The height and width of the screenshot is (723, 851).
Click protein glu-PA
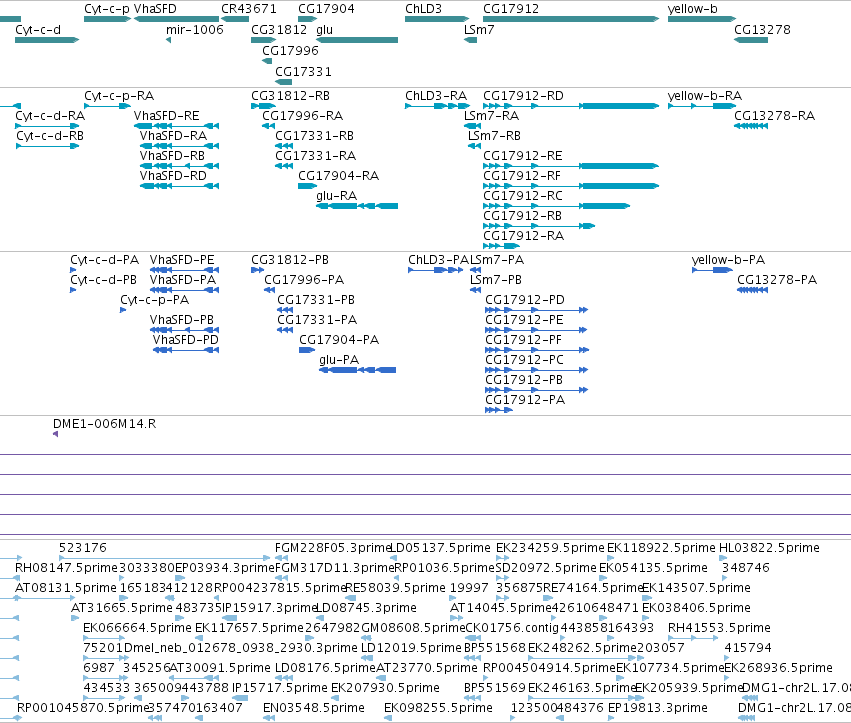[339, 360]
